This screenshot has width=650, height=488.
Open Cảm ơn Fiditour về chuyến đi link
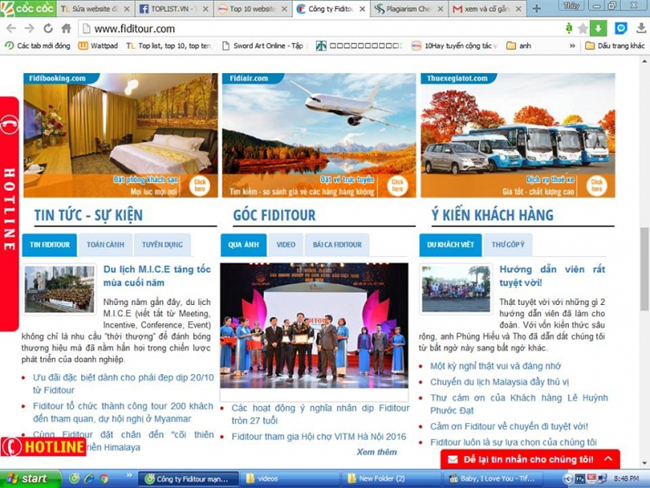(x=509, y=426)
